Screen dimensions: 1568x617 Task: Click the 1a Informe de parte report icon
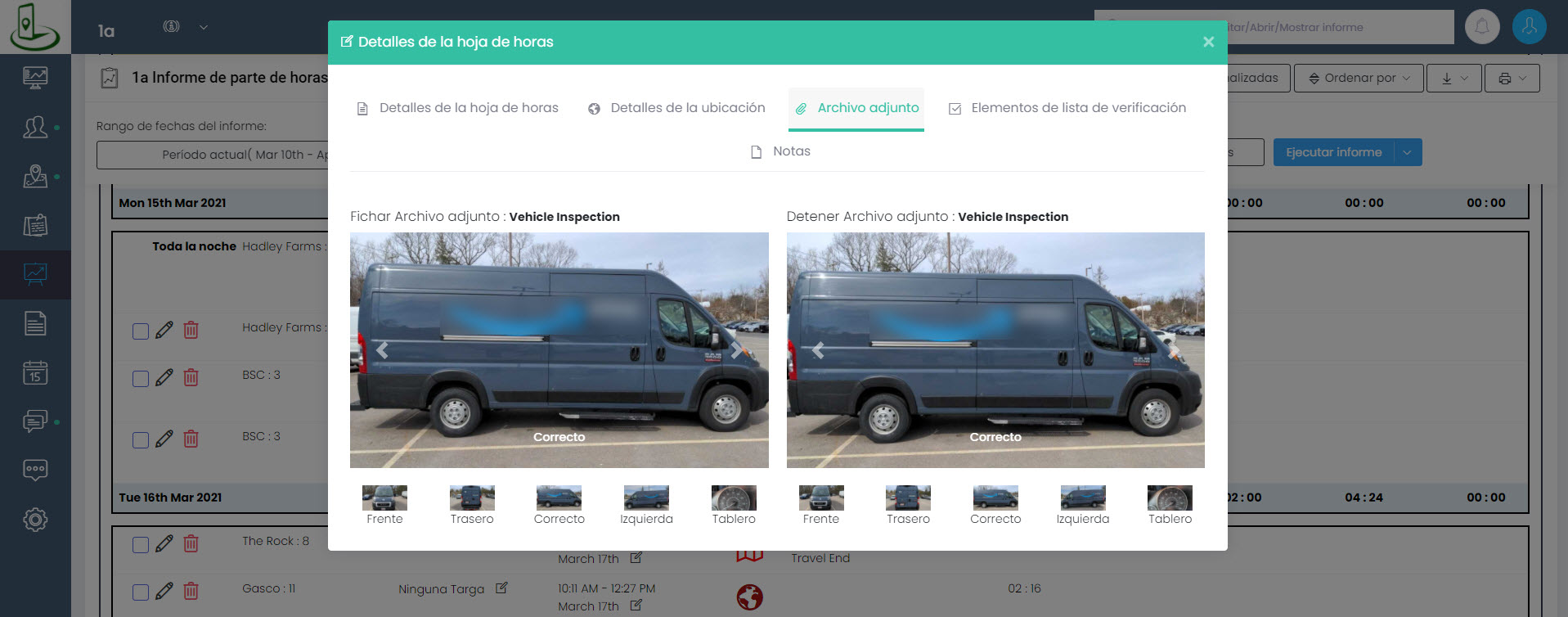[110, 78]
